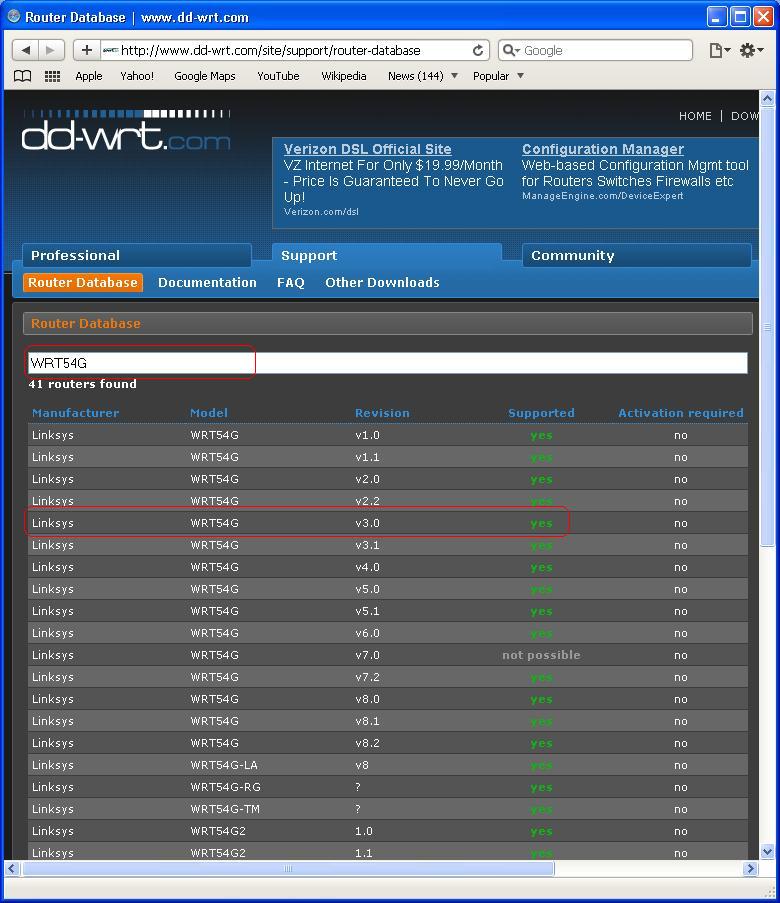Click the vertical scrollbar up arrow
The image size is (780, 903).
[x=767, y=98]
